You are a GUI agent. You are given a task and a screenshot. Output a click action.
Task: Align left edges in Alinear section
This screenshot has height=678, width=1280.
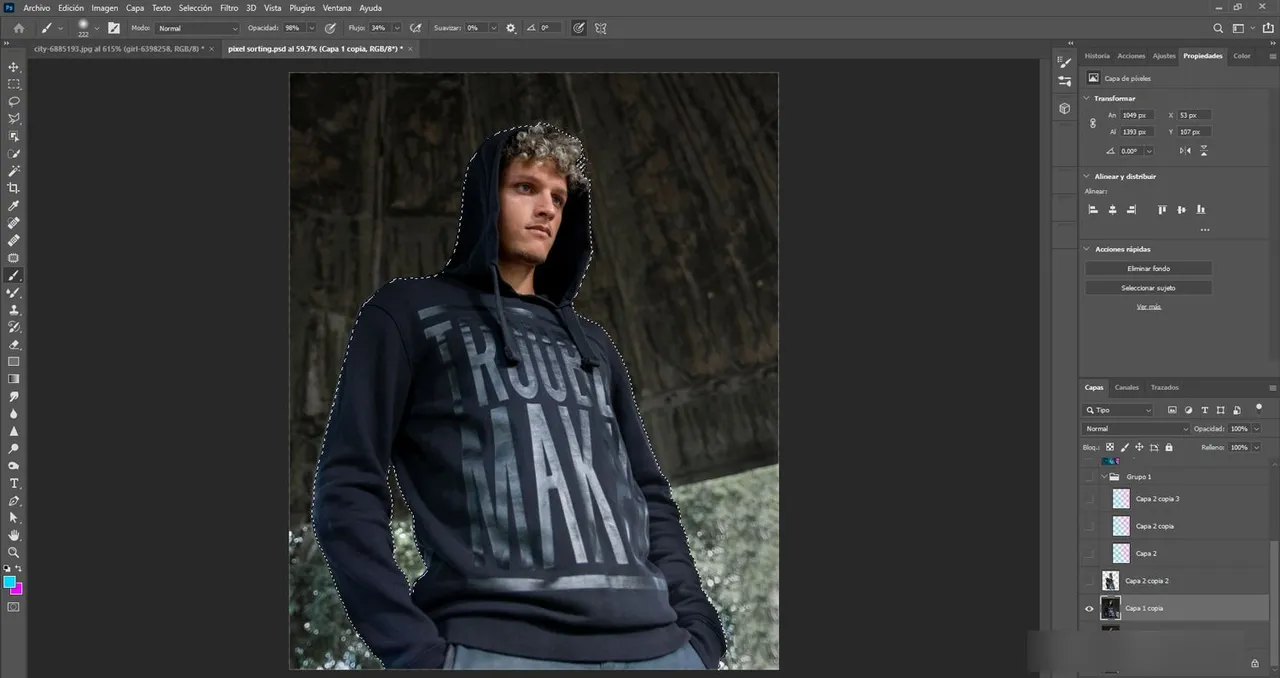pos(1093,210)
